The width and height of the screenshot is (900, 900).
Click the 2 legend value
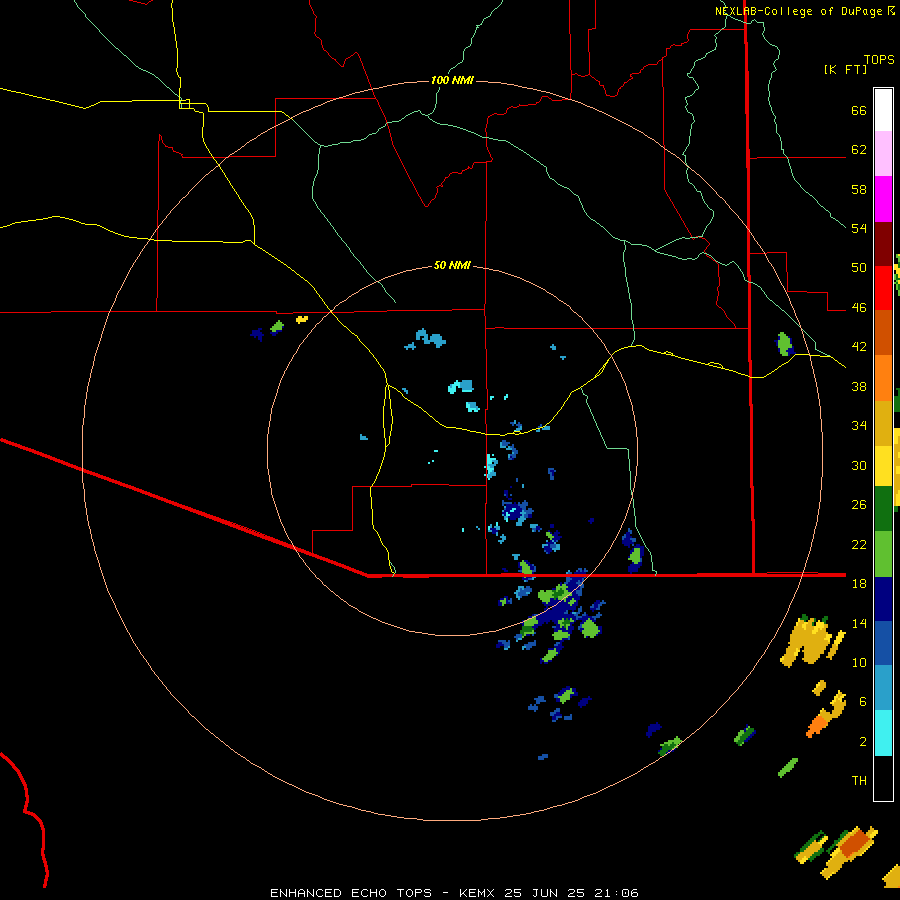coord(863,742)
